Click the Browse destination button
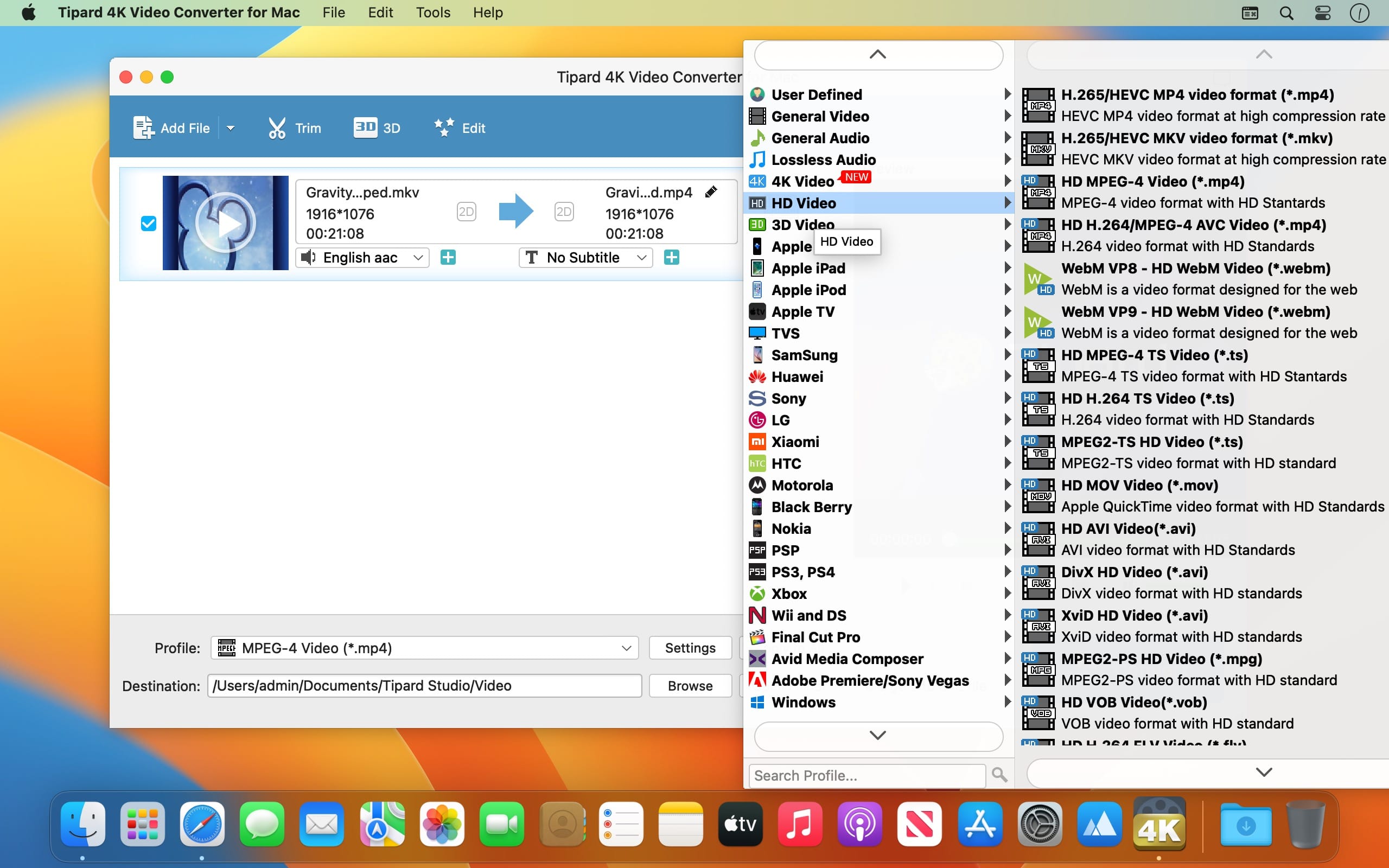 point(690,685)
